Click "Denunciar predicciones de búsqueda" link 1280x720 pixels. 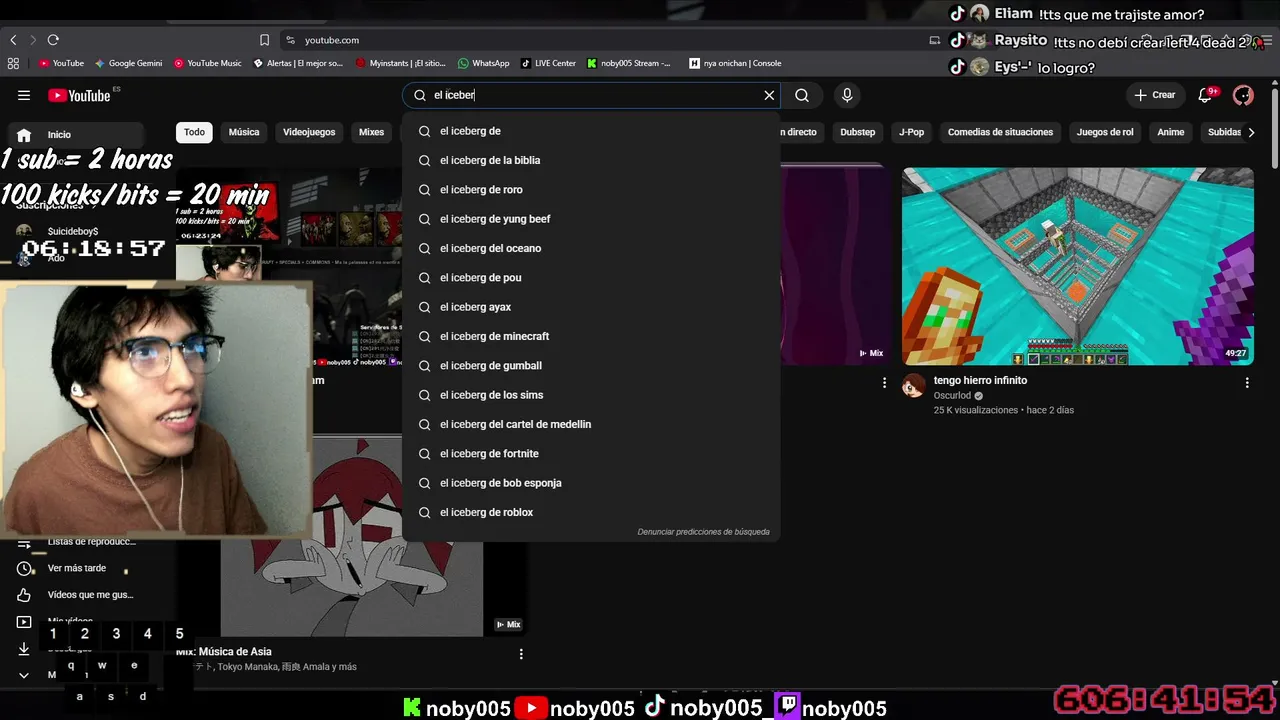pyautogui.click(x=704, y=532)
